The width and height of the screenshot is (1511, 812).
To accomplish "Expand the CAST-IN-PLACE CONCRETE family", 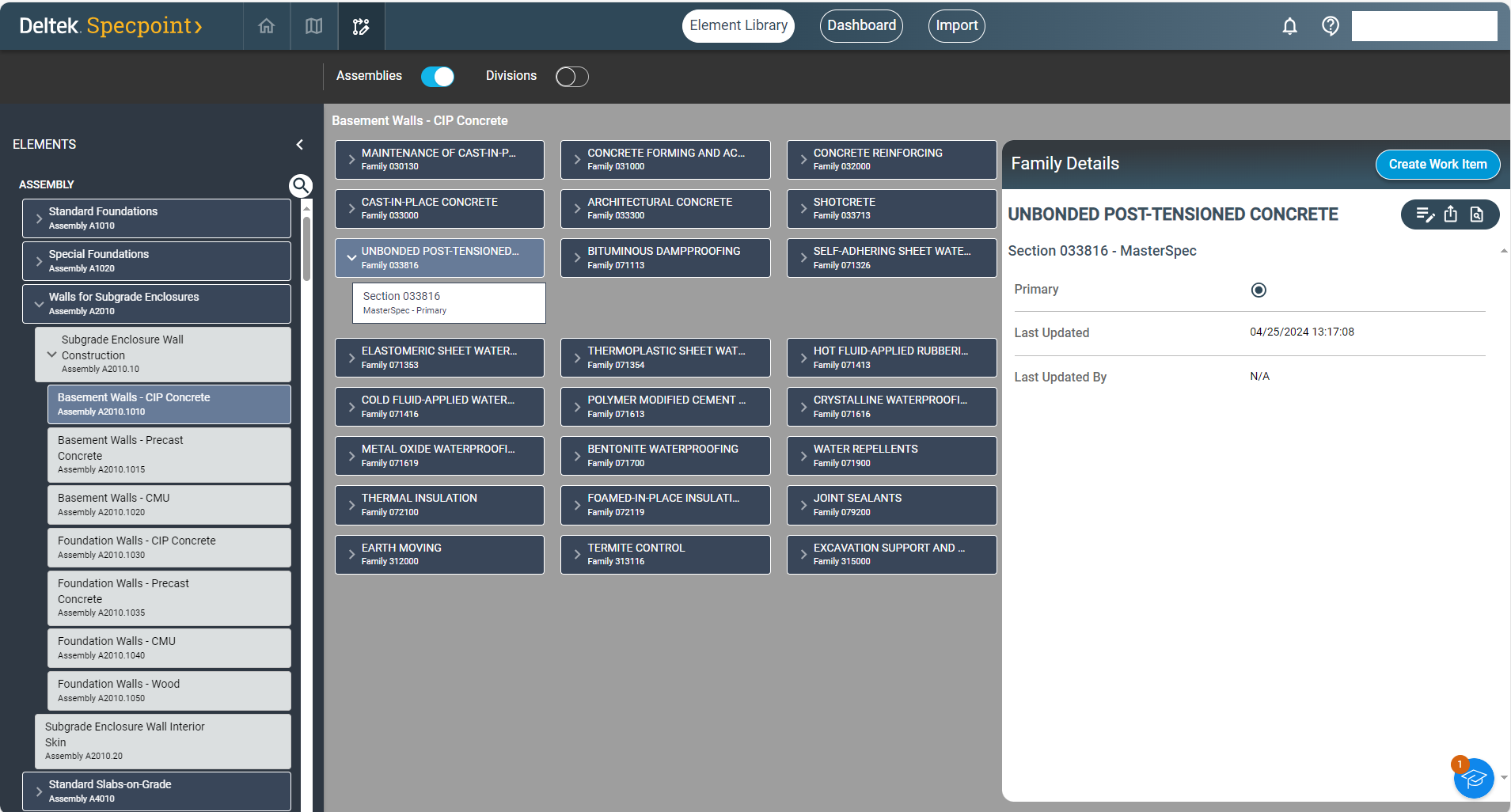I will [x=351, y=209].
